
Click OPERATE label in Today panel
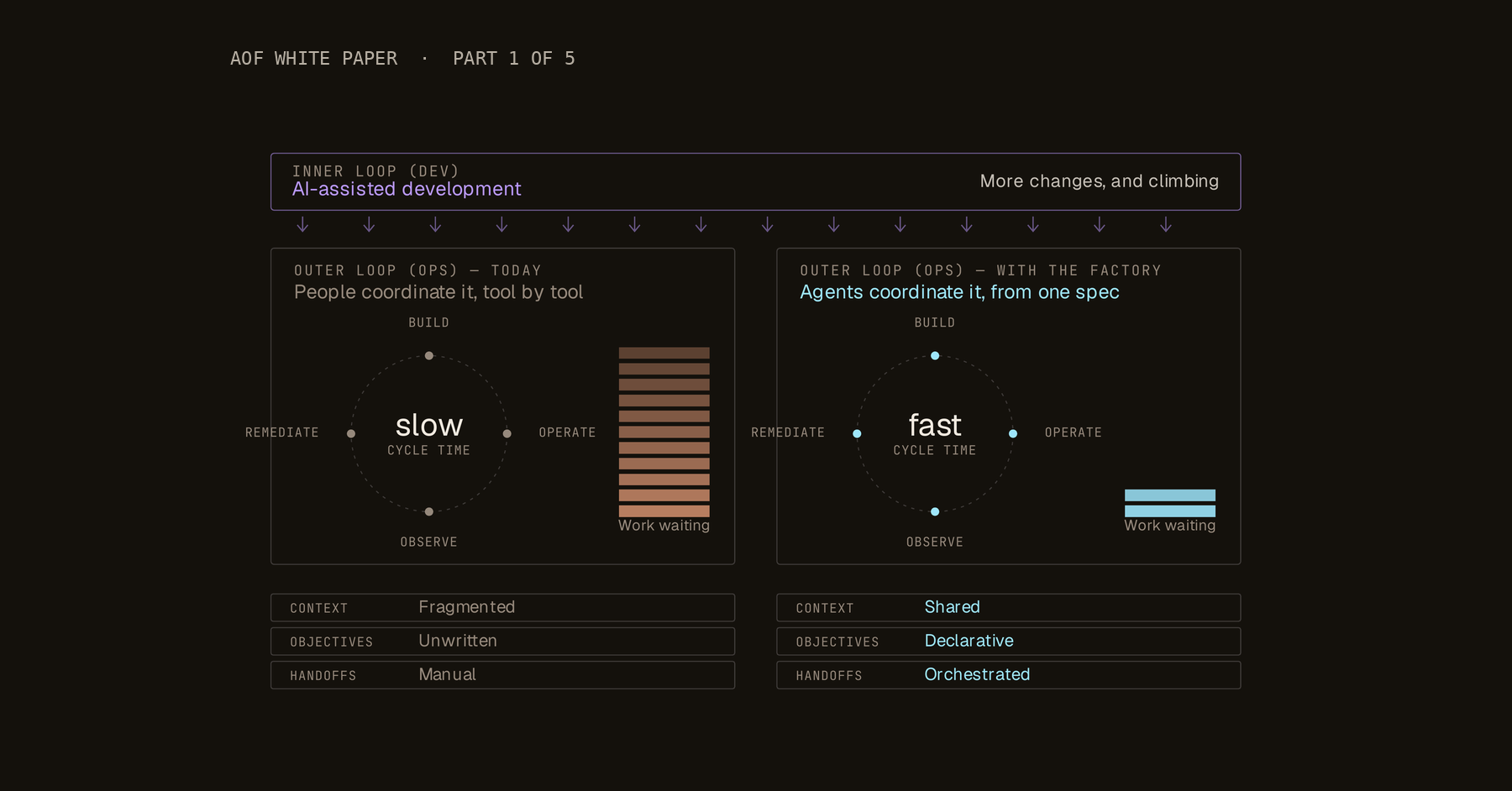(x=567, y=432)
